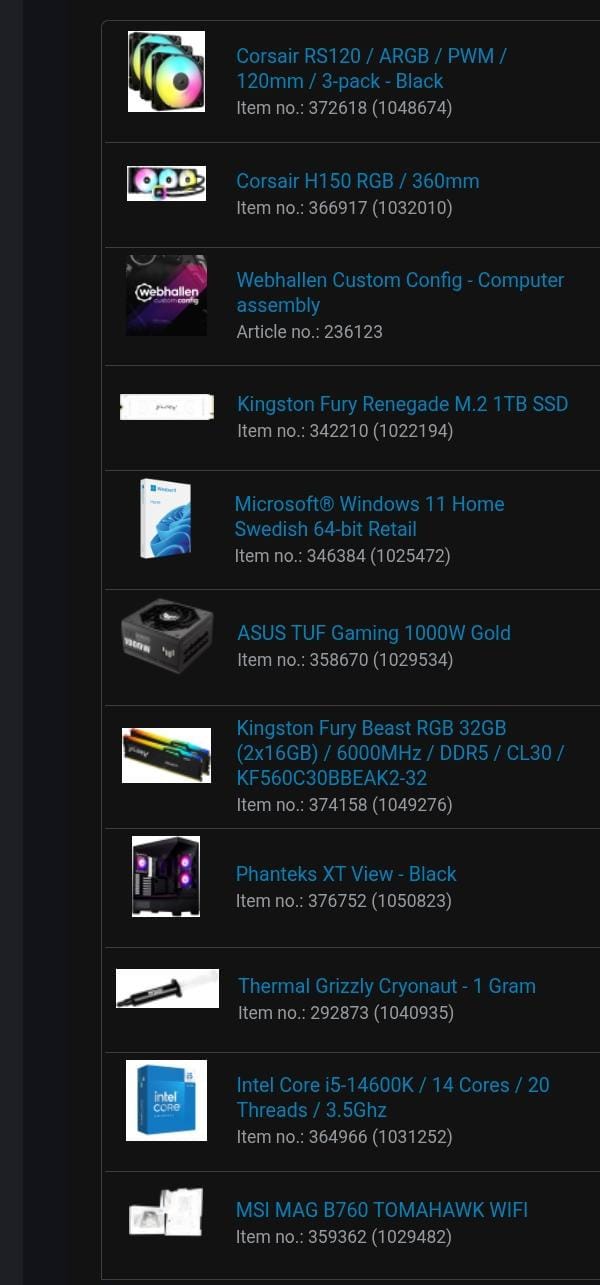The width and height of the screenshot is (600, 1285).
Task: Open the MSI MAG B760 TOMAHAWK WIFI link
Action: [x=382, y=1210]
